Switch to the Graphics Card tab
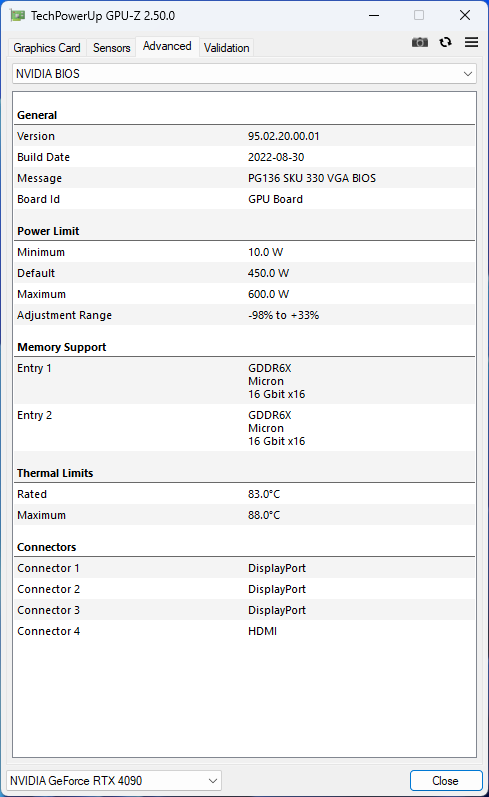The image size is (489, 797). click(47, 48)
